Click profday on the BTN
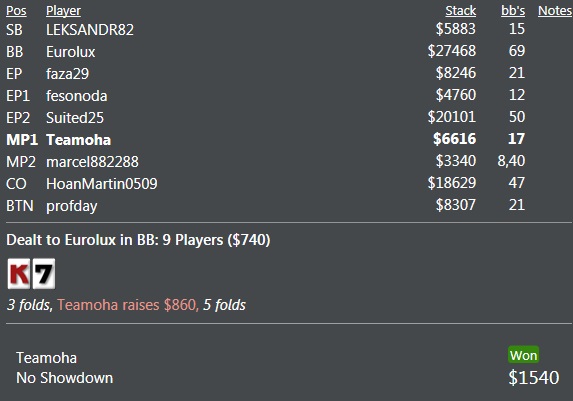The image size is (573, 401). [72, 206]
